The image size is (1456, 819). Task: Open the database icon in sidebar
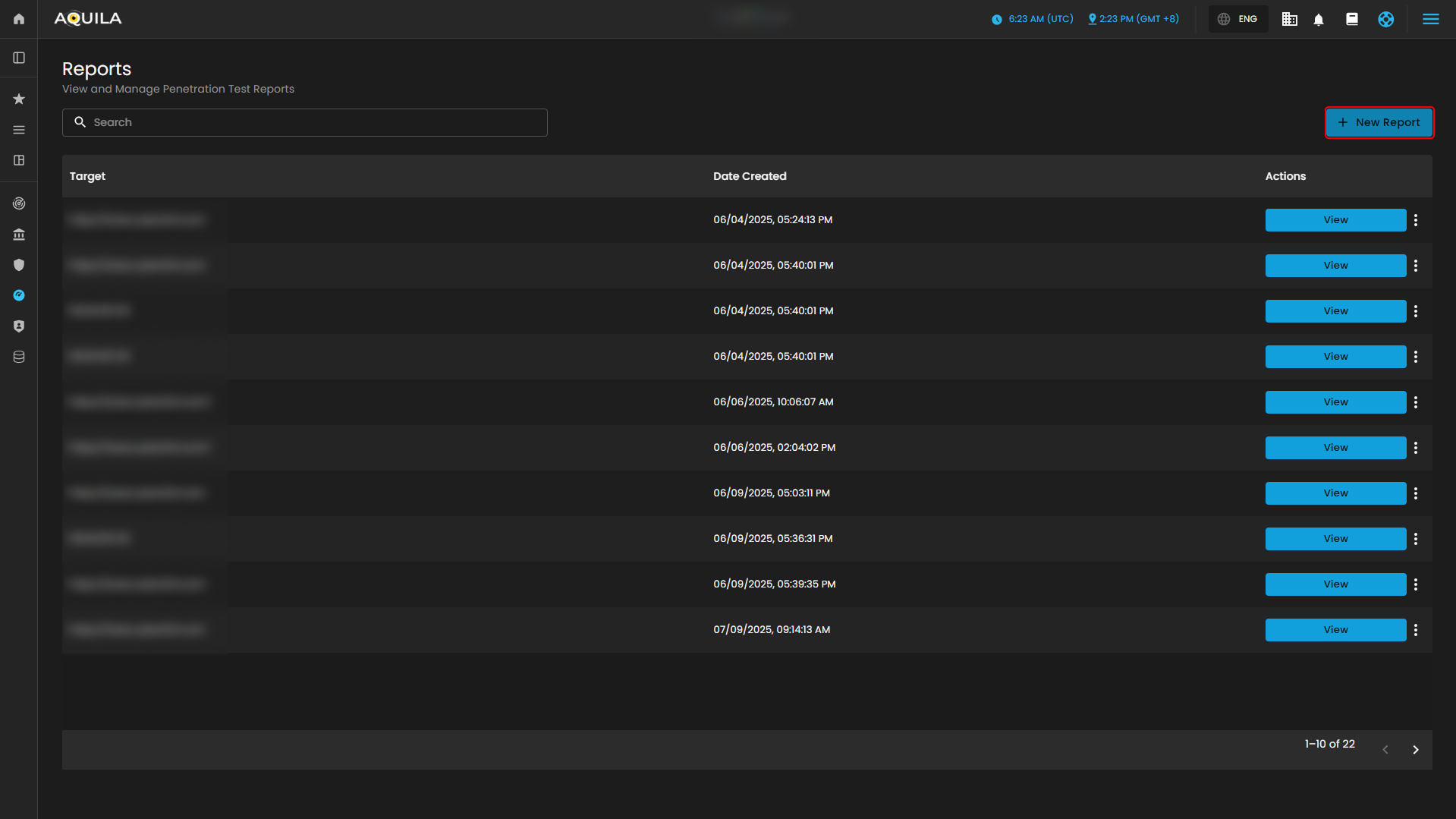tap(19, 357)
